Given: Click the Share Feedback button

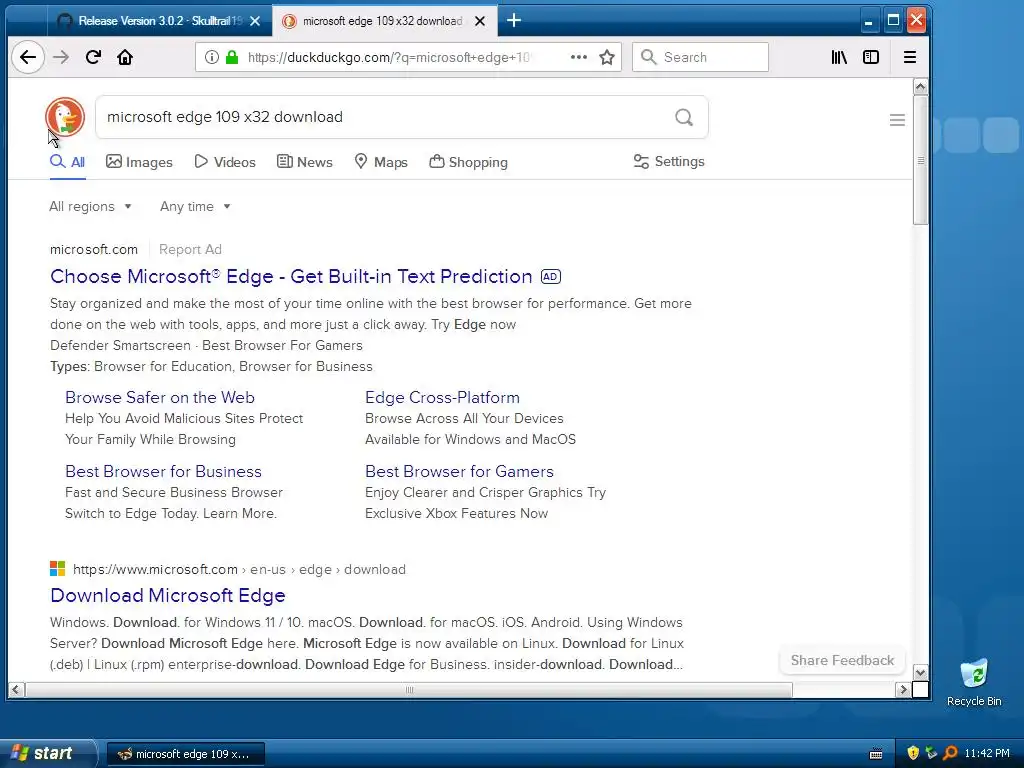Looking at the screenshot, I should [842, 660].
